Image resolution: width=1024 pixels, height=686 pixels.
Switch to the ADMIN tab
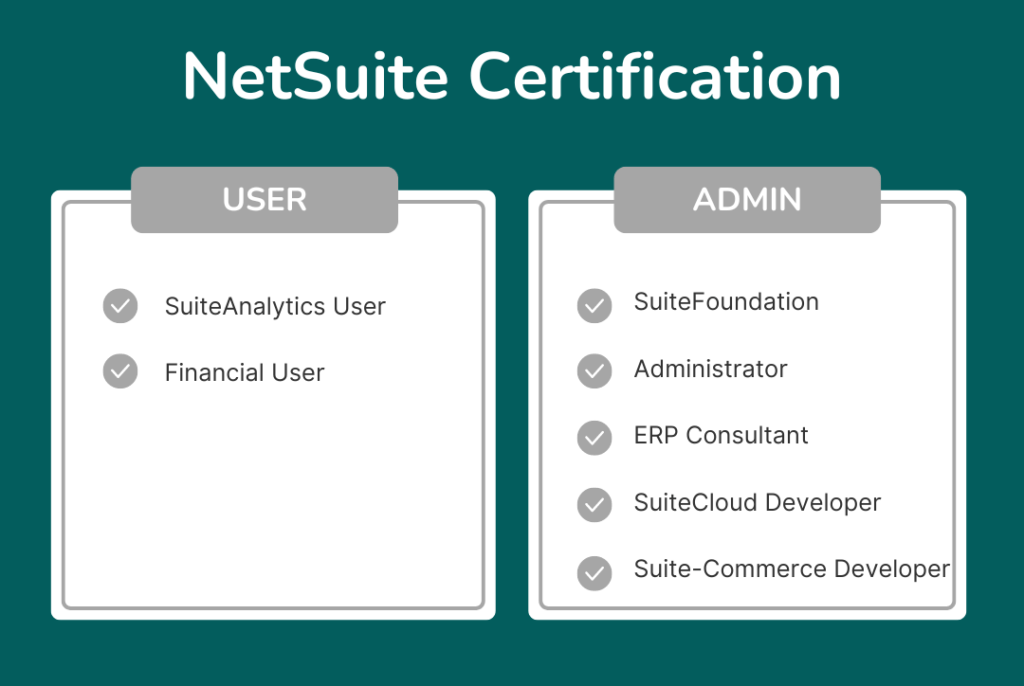(747, 199)
